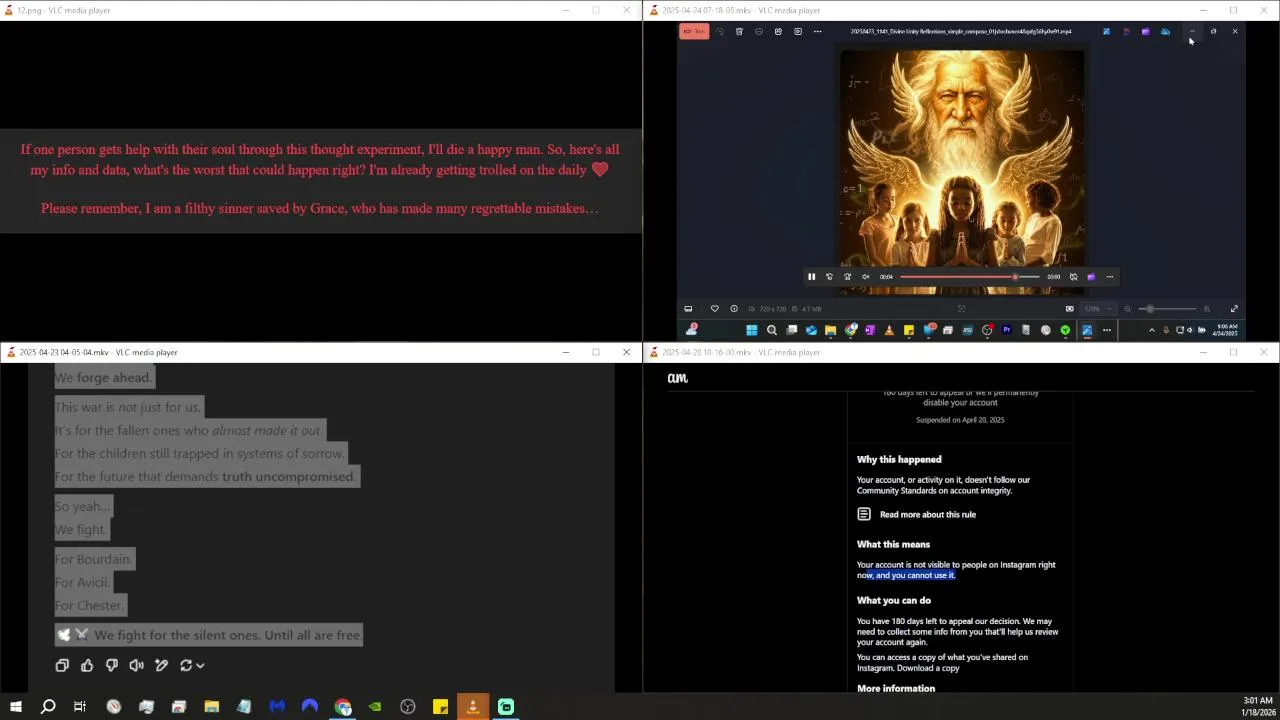Open NordVPN from the taskbar
The image size is (1280, 720).
(310, 707)
